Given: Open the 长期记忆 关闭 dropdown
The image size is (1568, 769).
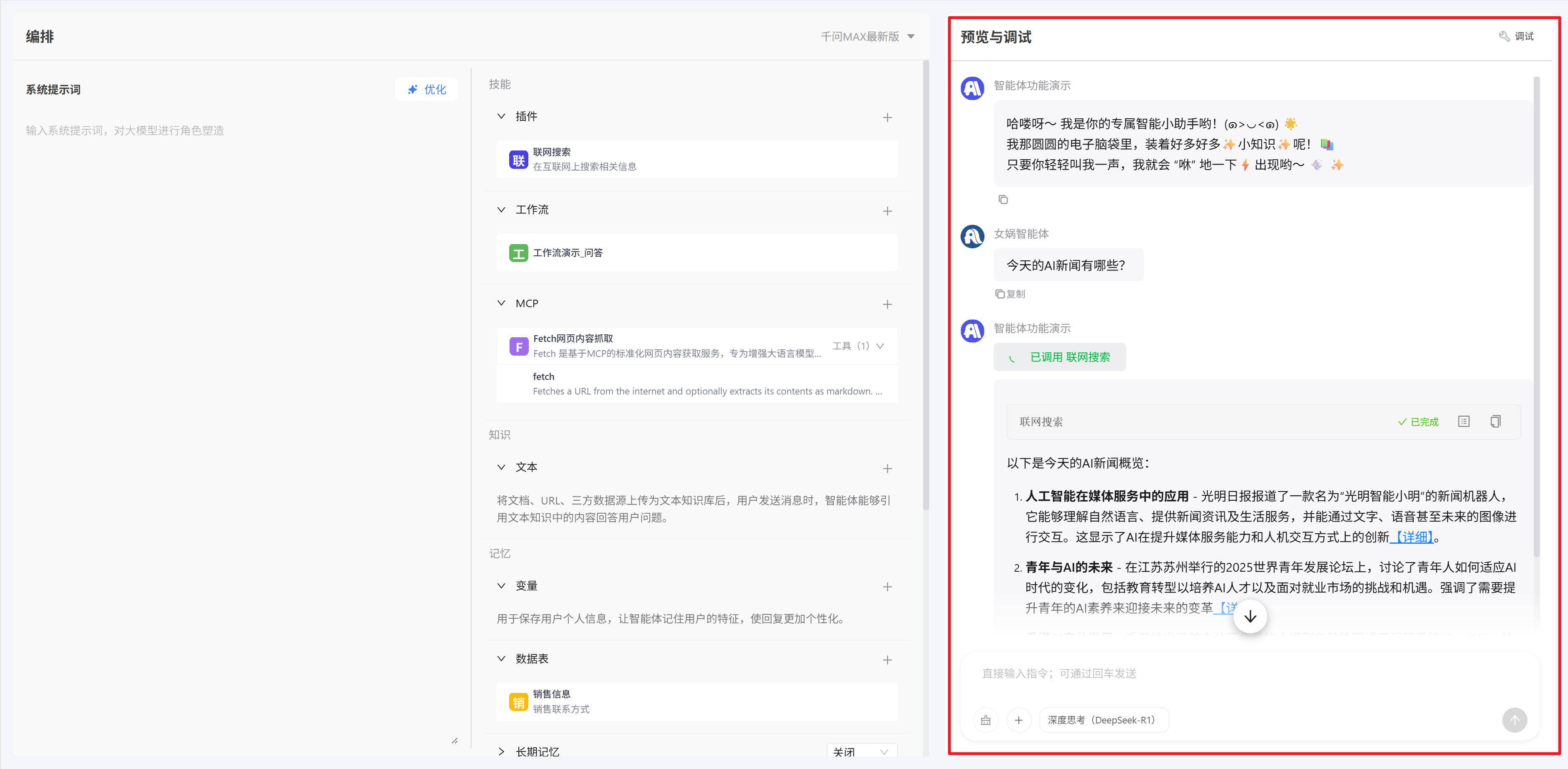Looking at the screenshot, I should (861, 752).
